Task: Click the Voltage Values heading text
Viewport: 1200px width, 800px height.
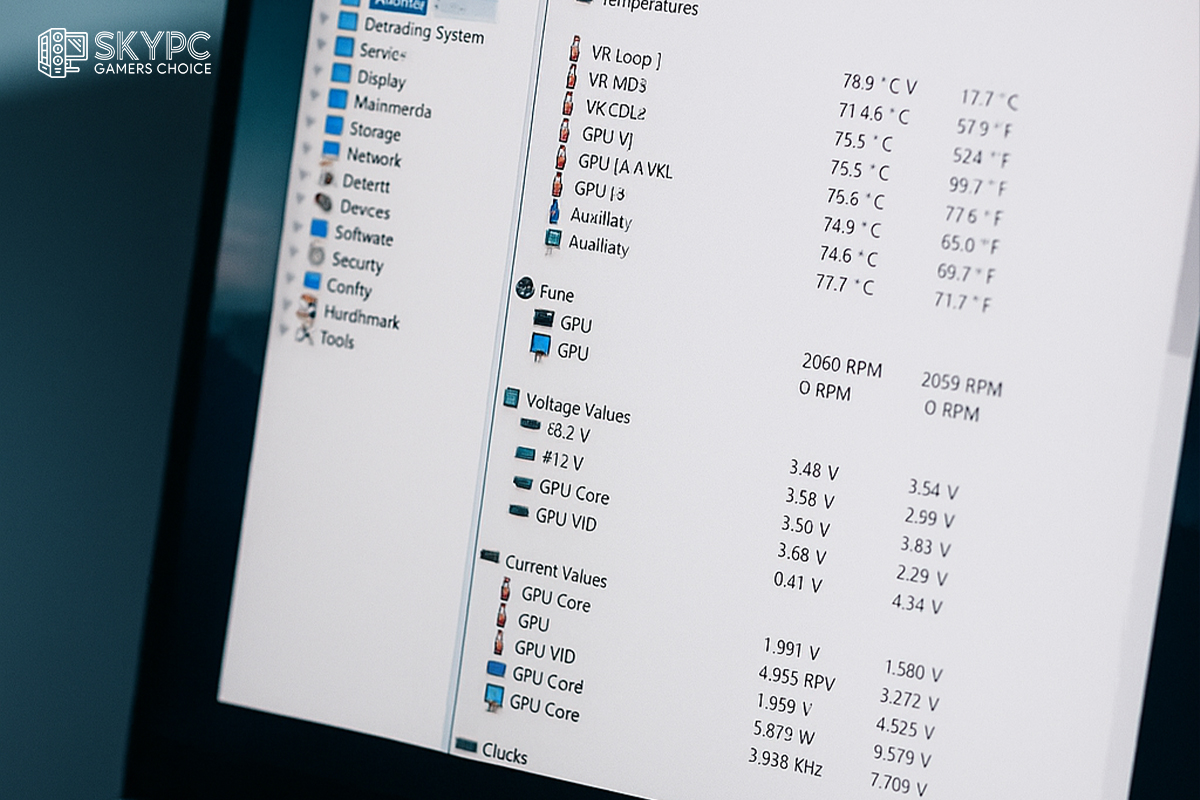Action: coord(578,408)
